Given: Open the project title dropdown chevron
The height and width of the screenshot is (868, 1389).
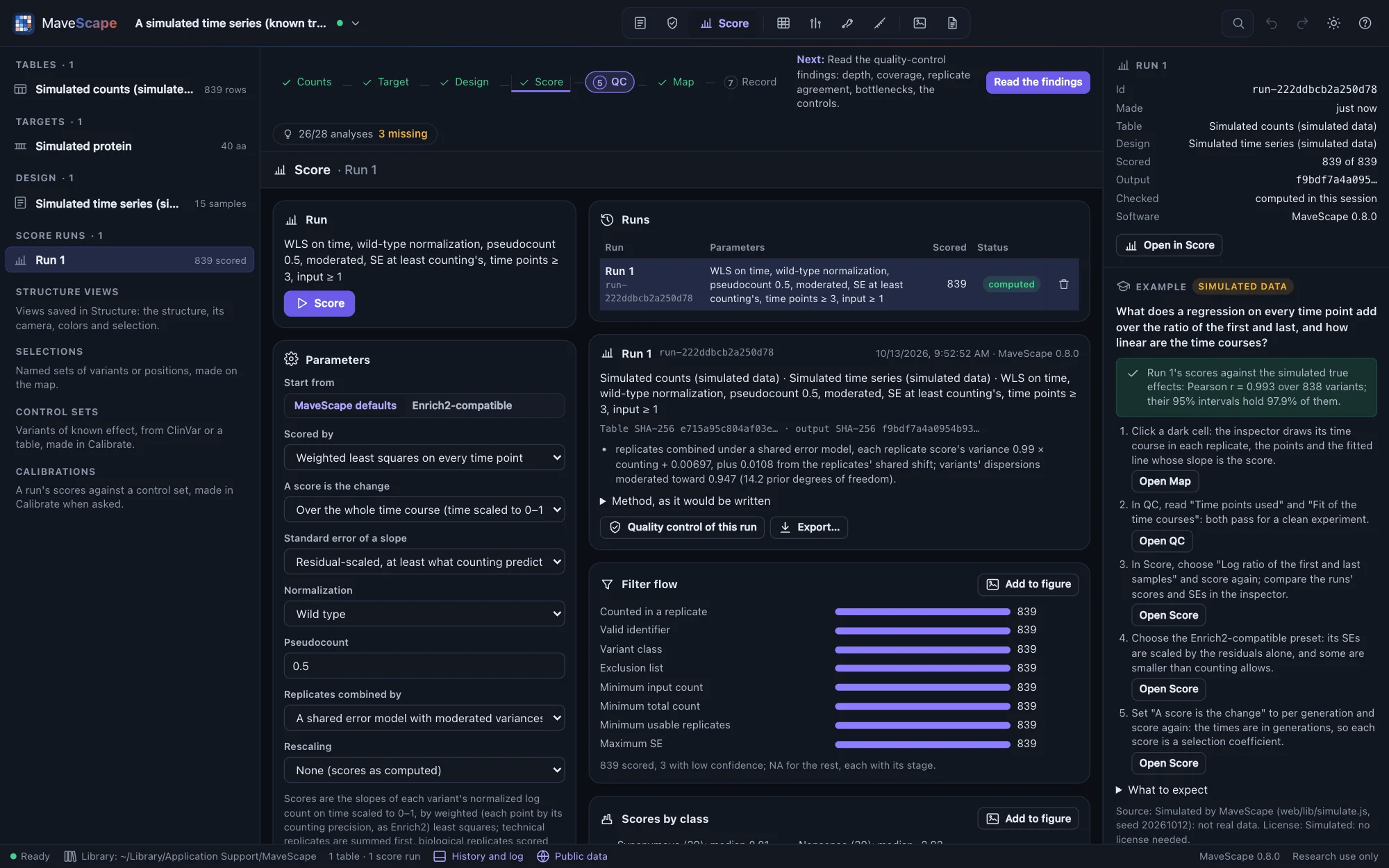Looking at the screenshot, I should [356, 23].
